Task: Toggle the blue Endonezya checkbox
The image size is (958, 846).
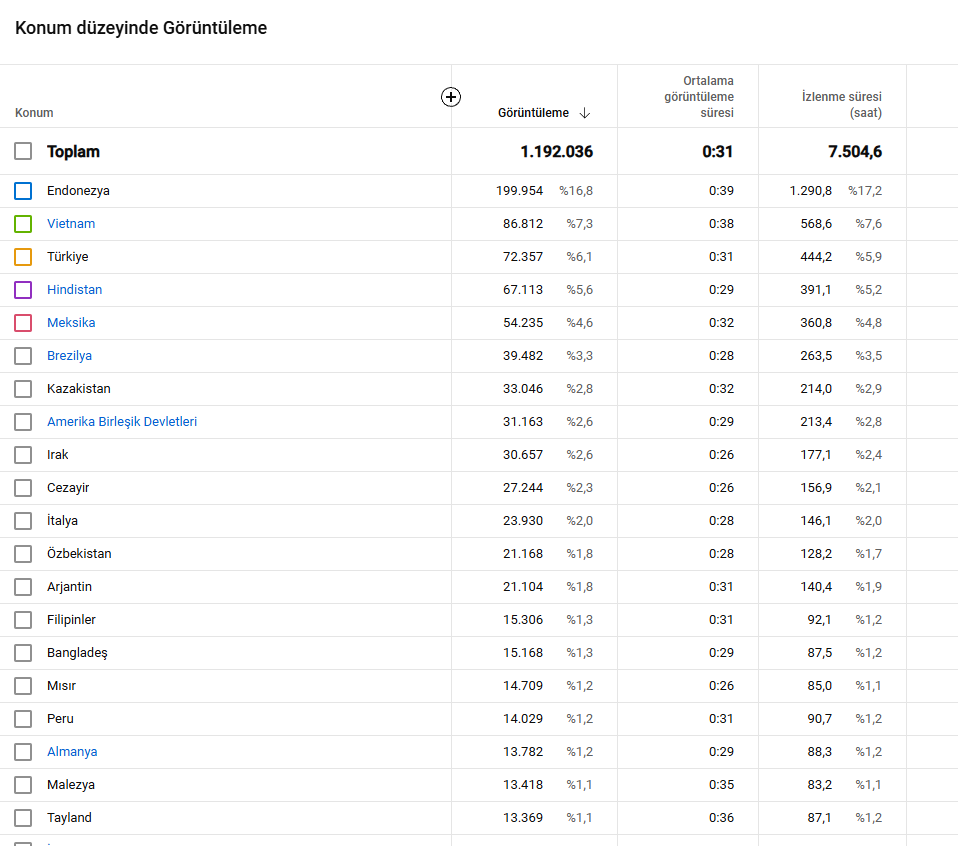Action: point(23,191)
